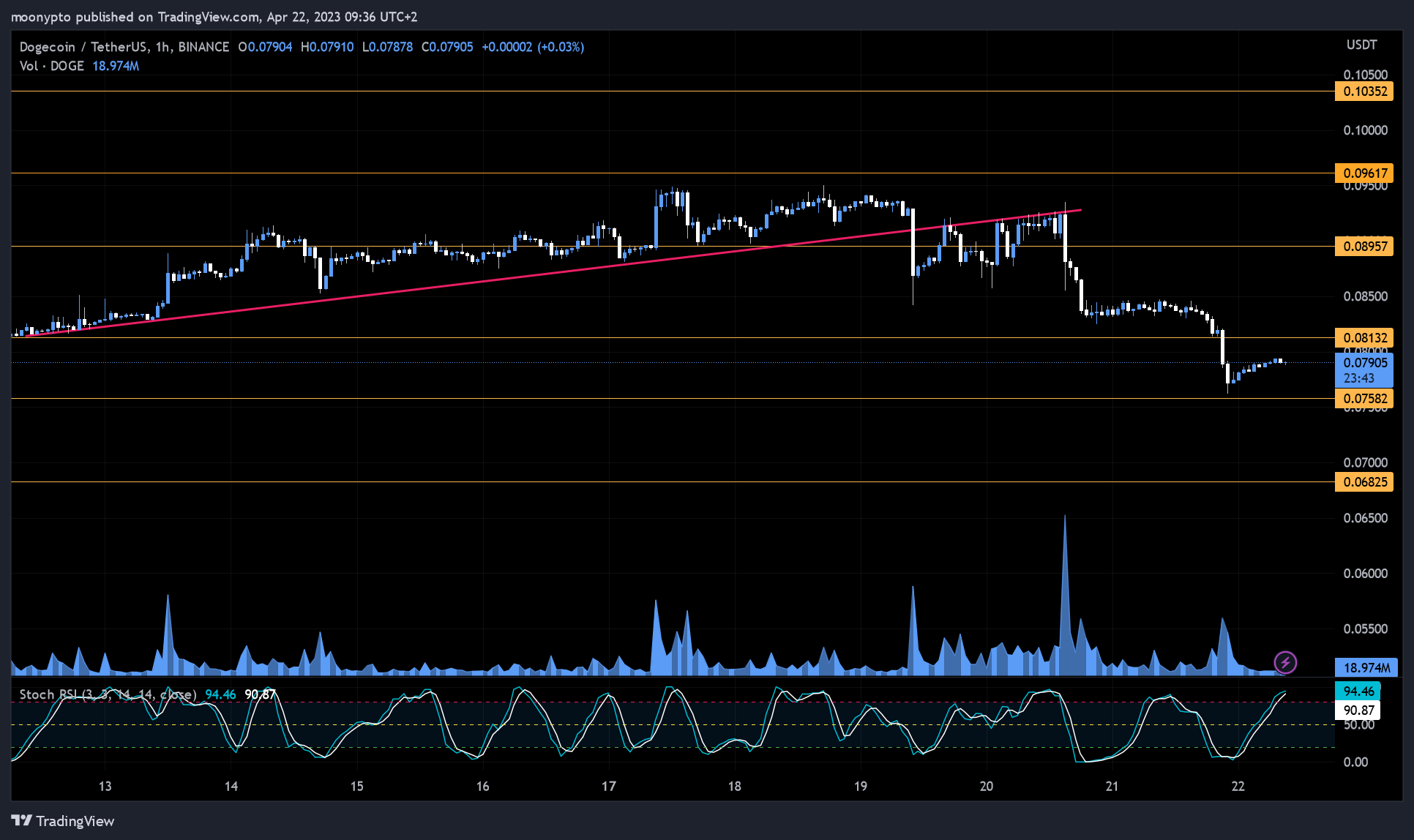1414x840 pixels.
Task: Click the 0.08500 price scale tick
Action: tap(1365, 296)
